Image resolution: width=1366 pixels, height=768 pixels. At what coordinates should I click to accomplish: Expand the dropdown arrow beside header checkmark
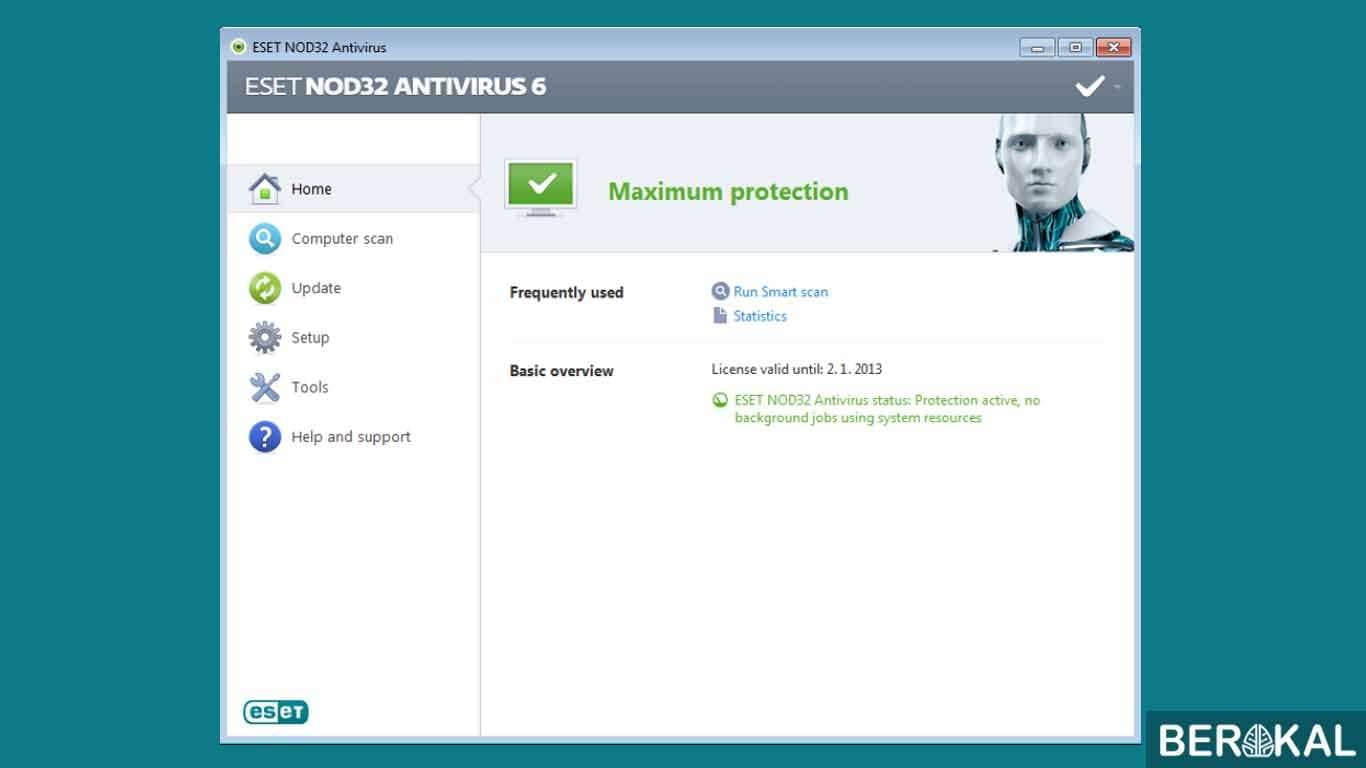[x=1117, y=87]
